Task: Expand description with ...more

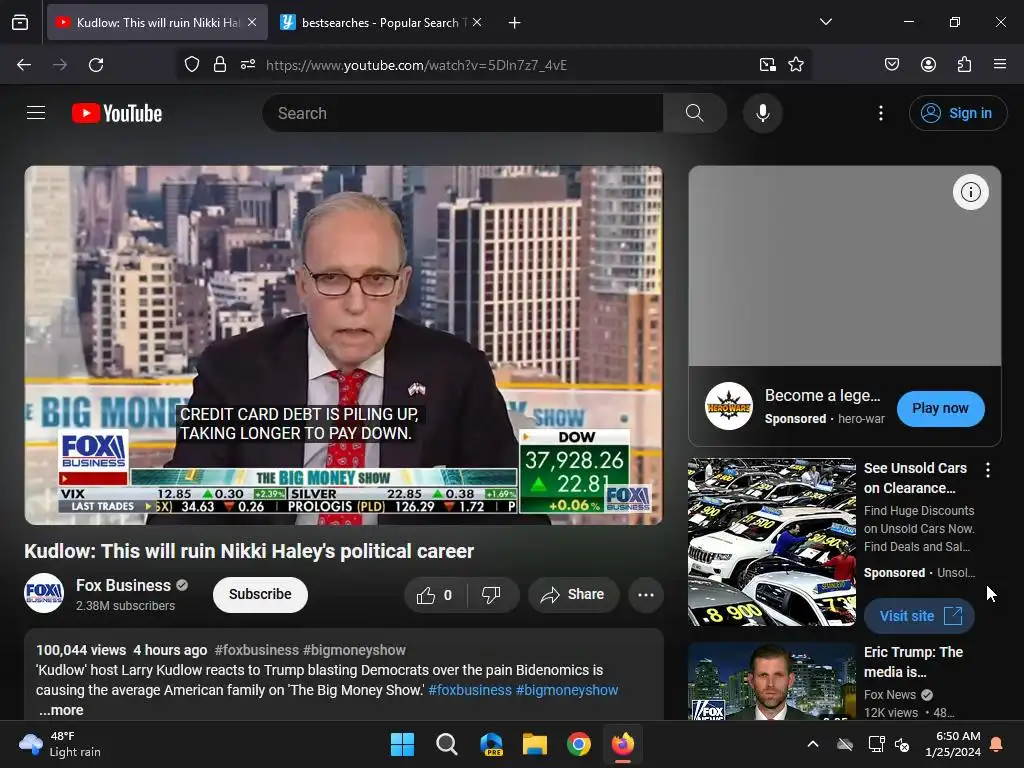Action: [x=61, y=710]
